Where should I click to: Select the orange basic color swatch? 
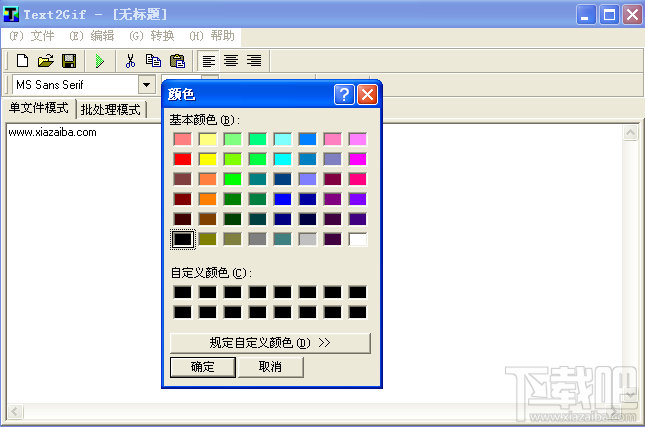point(207,199)
